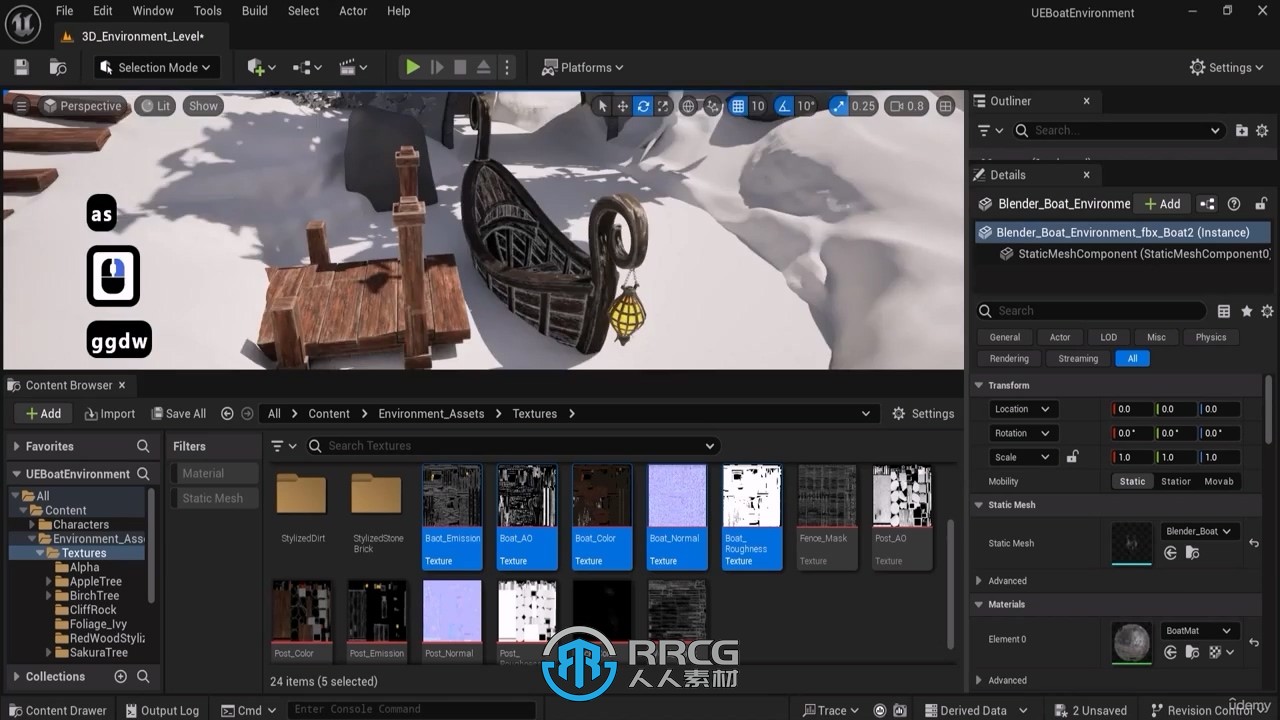
Task: Open the Selection Mode dropdown
Action: pyautogui.click(x=157, y=67)
